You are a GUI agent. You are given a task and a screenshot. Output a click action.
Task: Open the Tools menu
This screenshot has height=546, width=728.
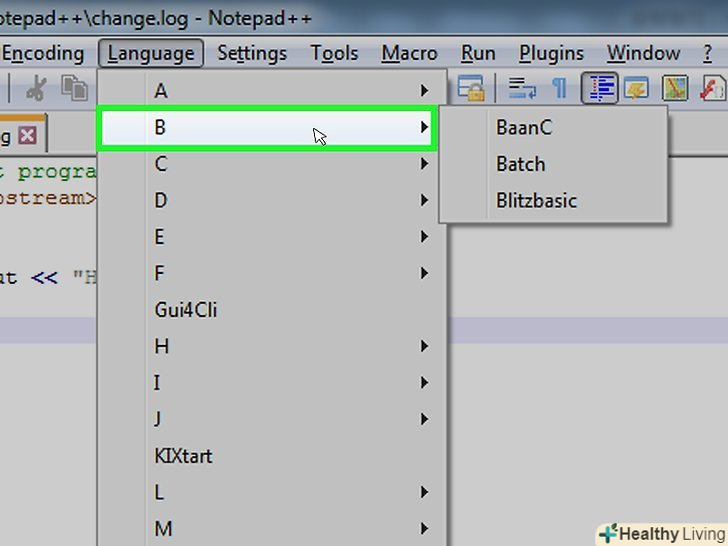[x=334, y=53]
